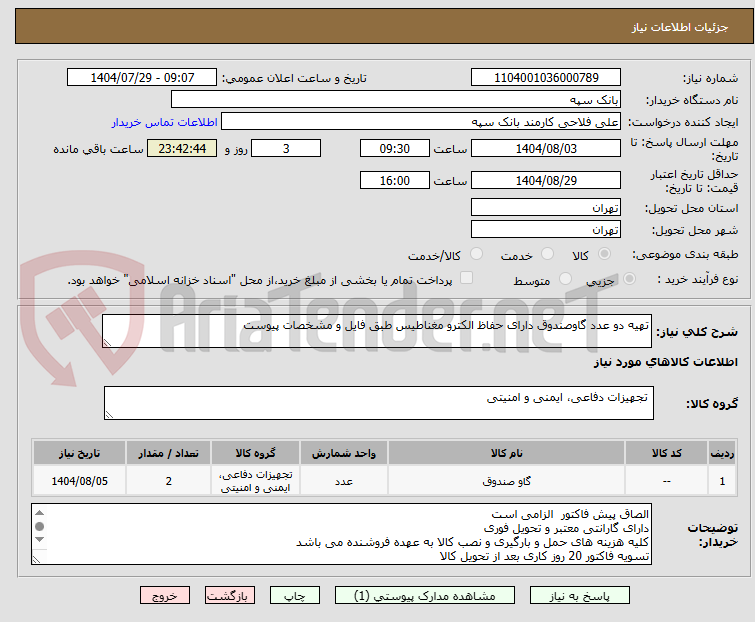Click the شماره نیاز field 1104001036000789
Viewport: 755px width, 622px height.
point(546,78)
